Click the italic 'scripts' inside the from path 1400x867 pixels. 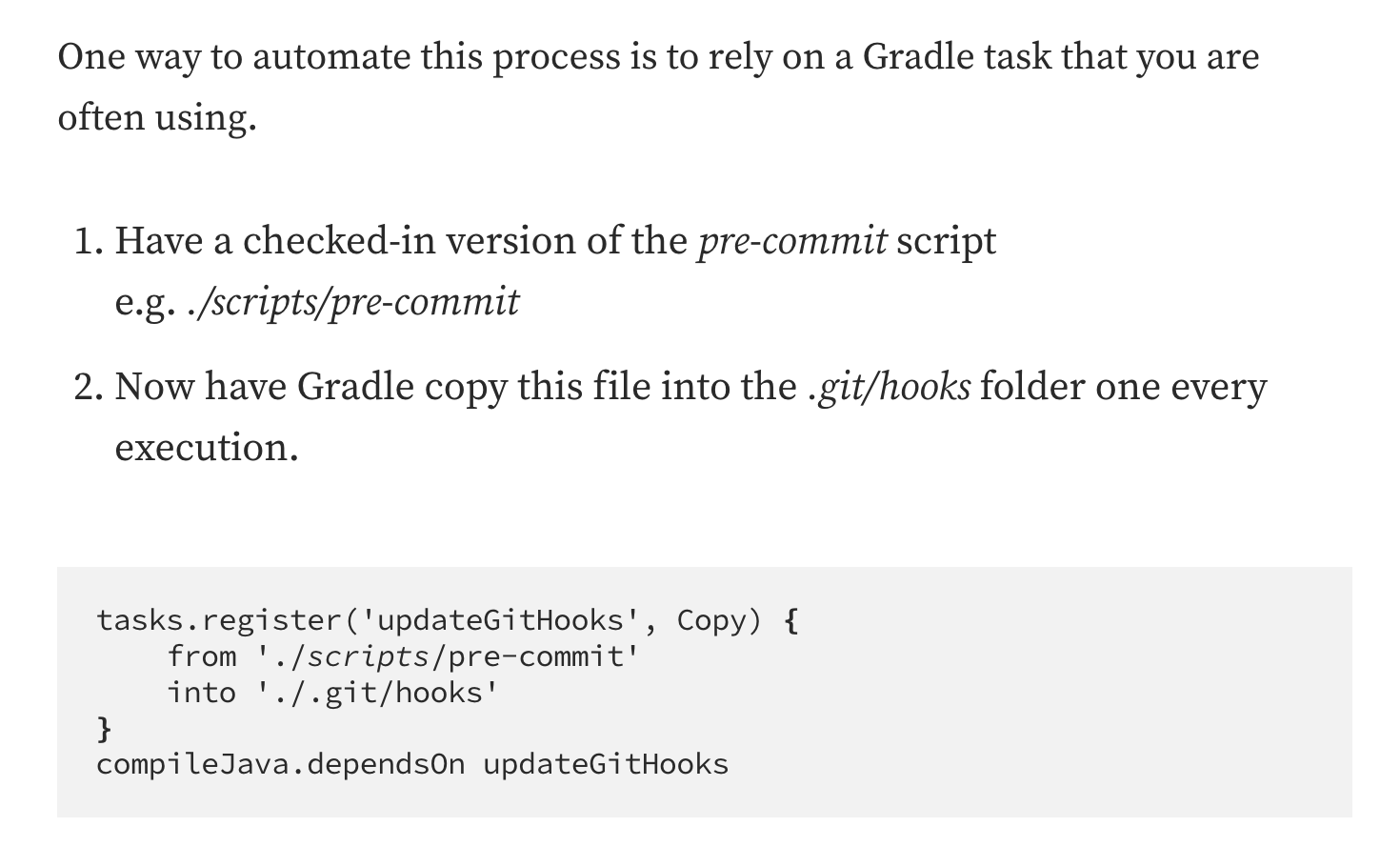[369, 656]
